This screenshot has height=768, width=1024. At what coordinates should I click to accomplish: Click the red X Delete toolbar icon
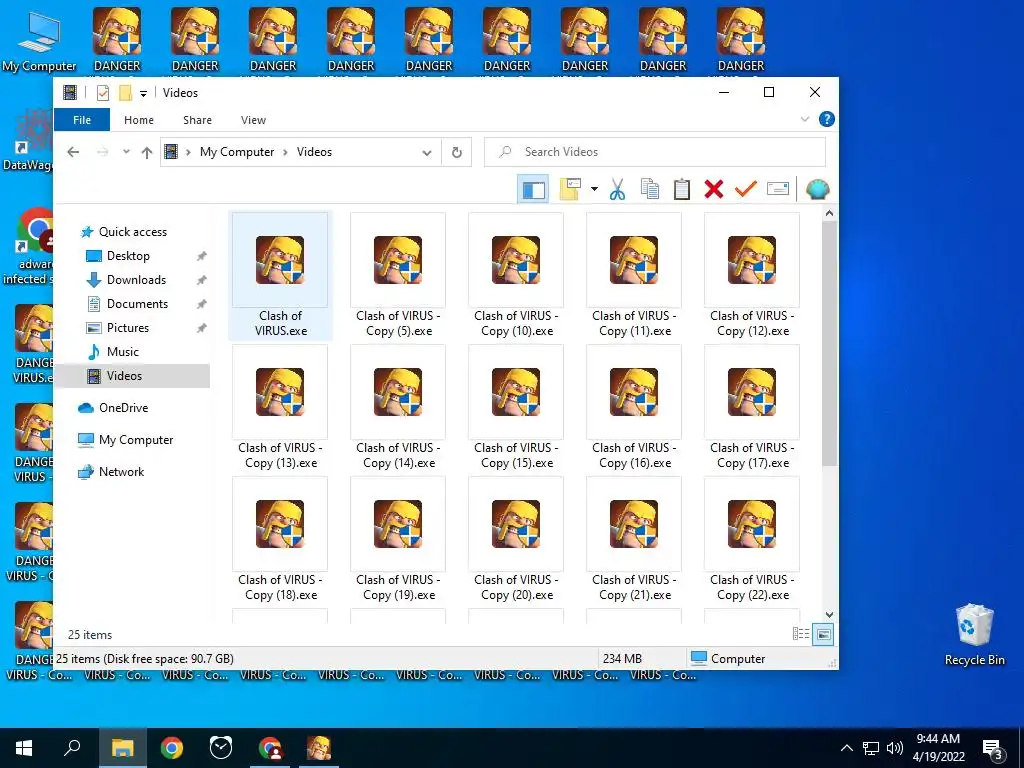tap(714, 189)
